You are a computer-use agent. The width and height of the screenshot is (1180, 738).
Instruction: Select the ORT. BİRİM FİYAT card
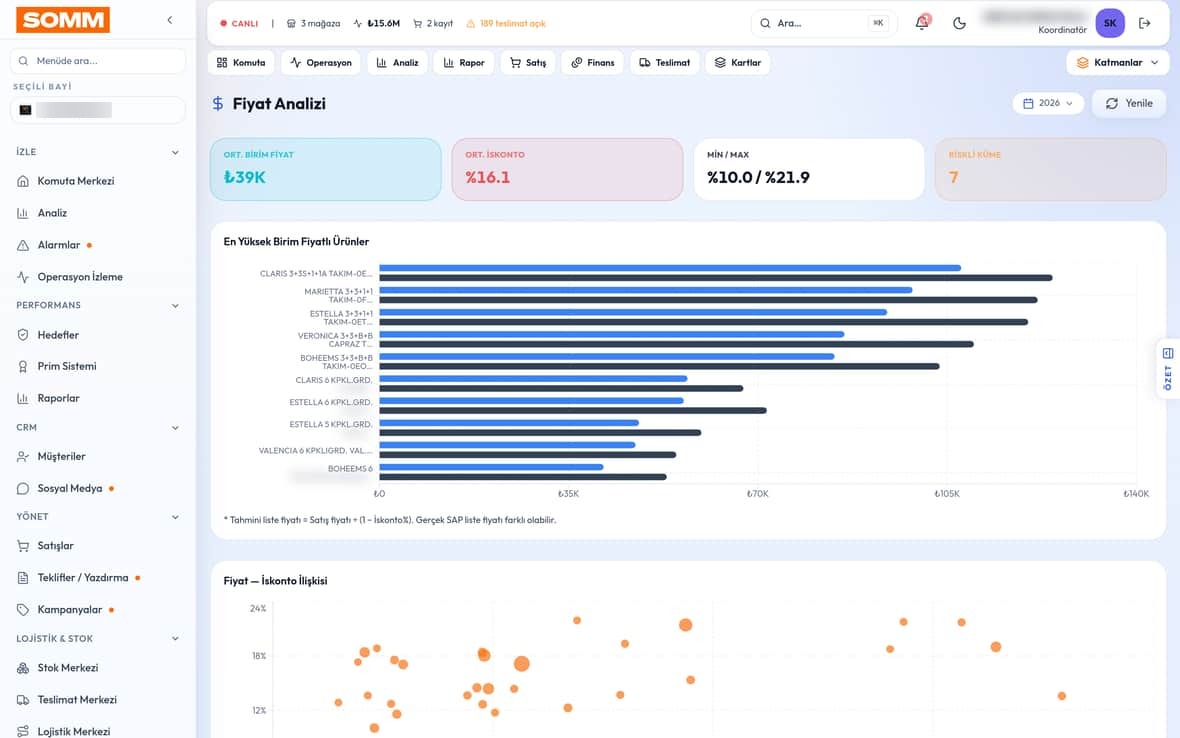tap(326, 169)
